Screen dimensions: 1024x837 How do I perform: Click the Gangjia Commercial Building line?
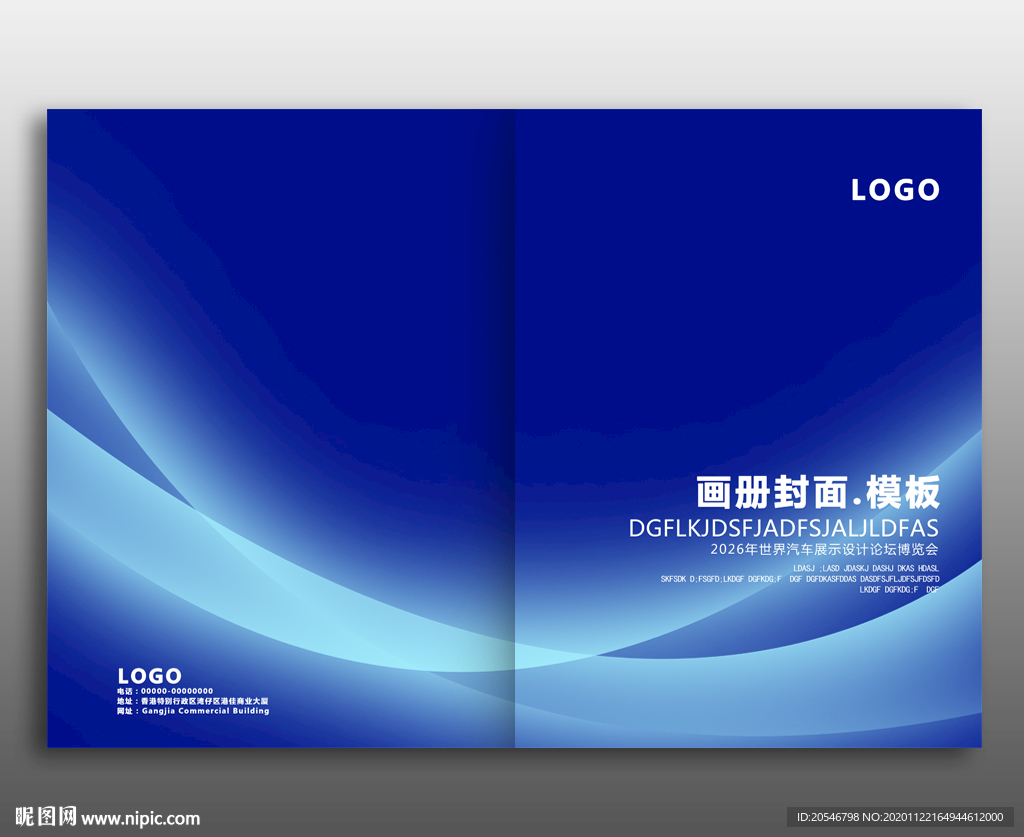(193, 711)
